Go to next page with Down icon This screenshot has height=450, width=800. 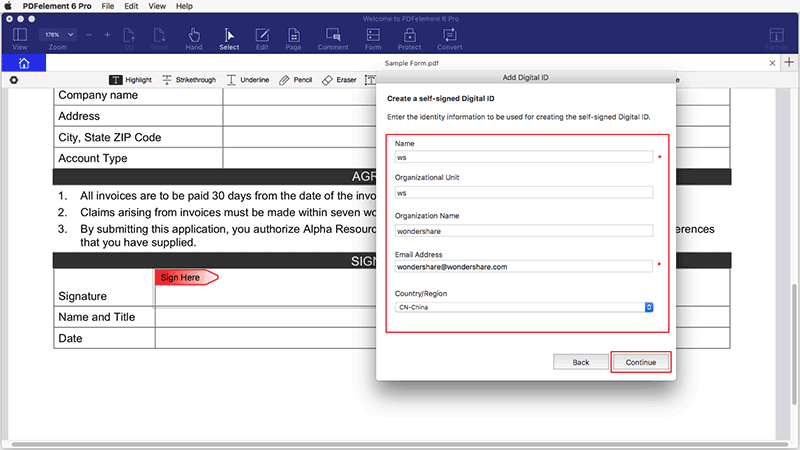[x=160, y=39]
